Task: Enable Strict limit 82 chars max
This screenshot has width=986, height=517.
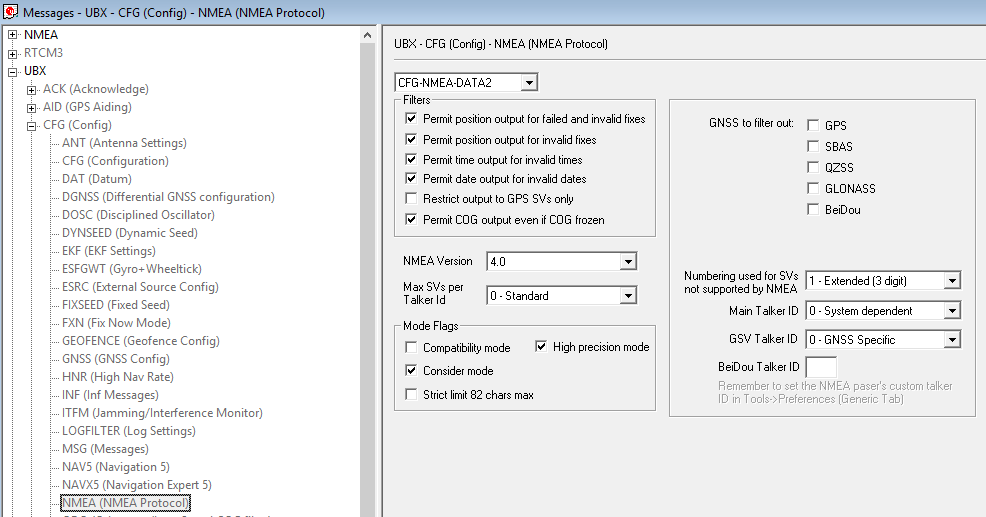Action: pyautogui.click(x=411, y=395)
